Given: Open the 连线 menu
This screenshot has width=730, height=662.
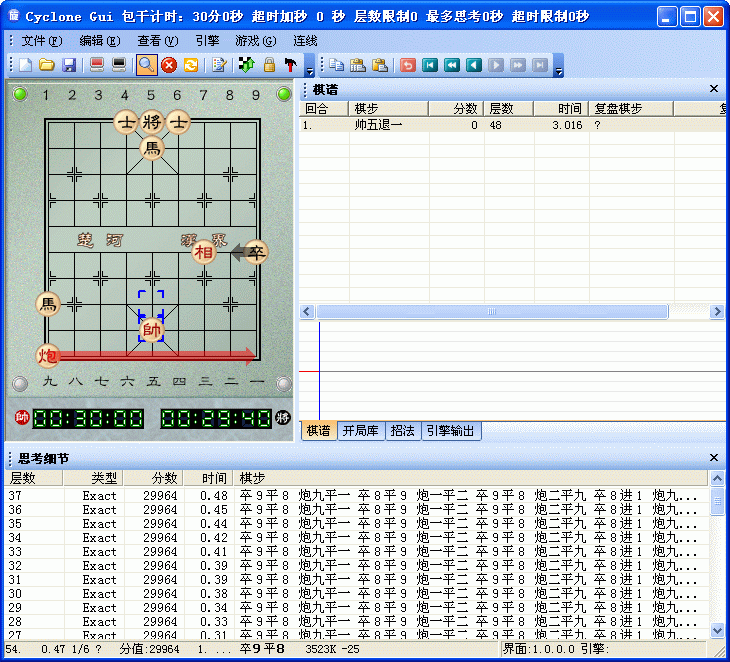Looking at the screenshot, I should [305, 41].
